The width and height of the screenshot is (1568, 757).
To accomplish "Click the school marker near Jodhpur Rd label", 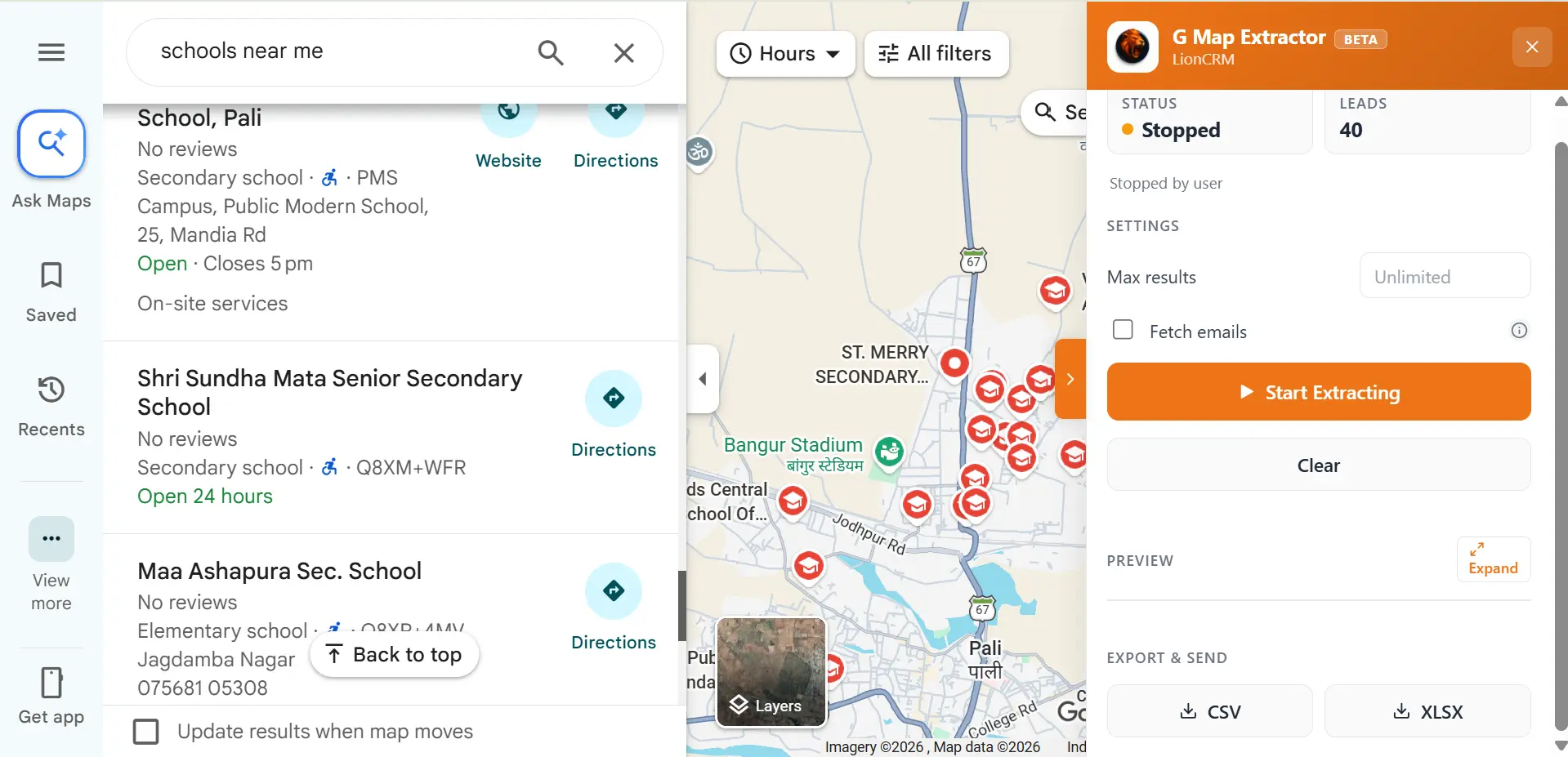I will coord(917,505).
